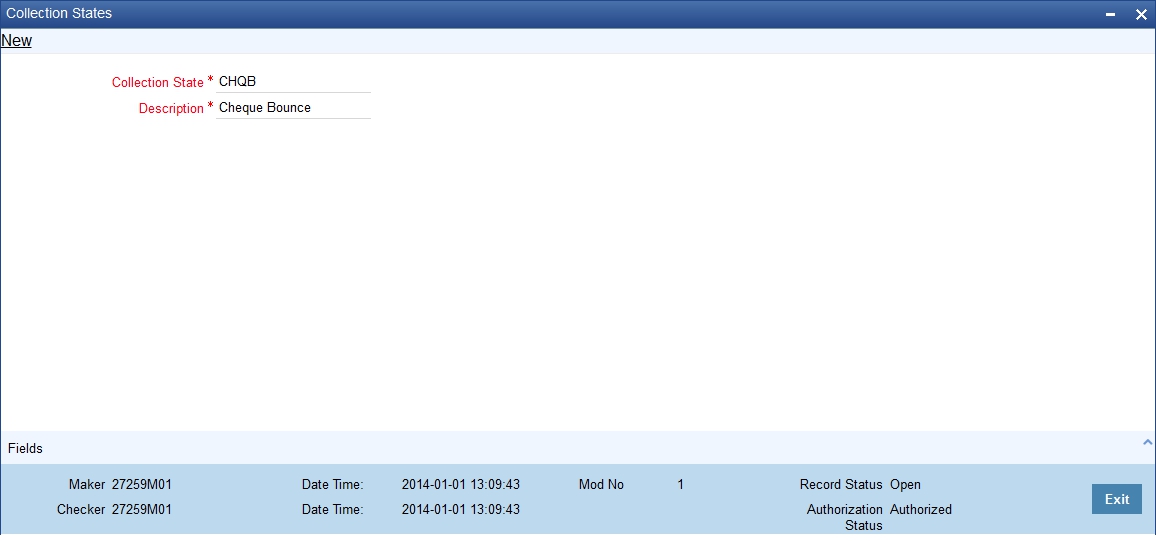Open the Fields panel label

coord(25,448)
